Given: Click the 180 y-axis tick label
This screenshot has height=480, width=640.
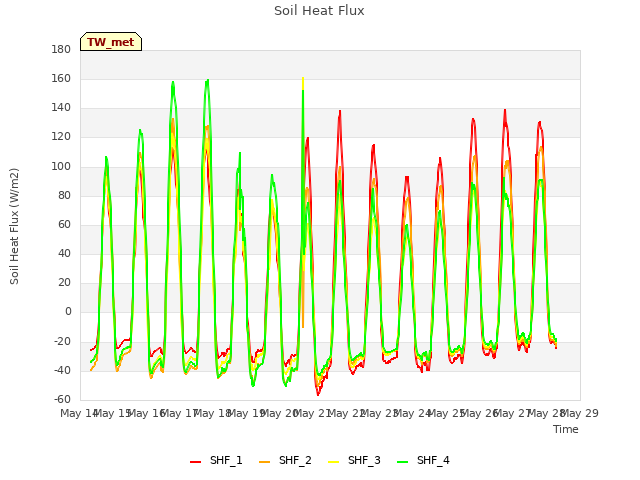Looking at the screenshot, I should pos(61,49).
